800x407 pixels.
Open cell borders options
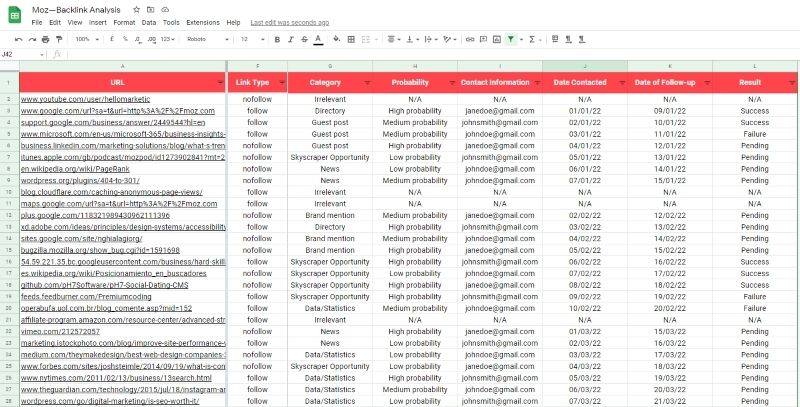coord(351,39)
